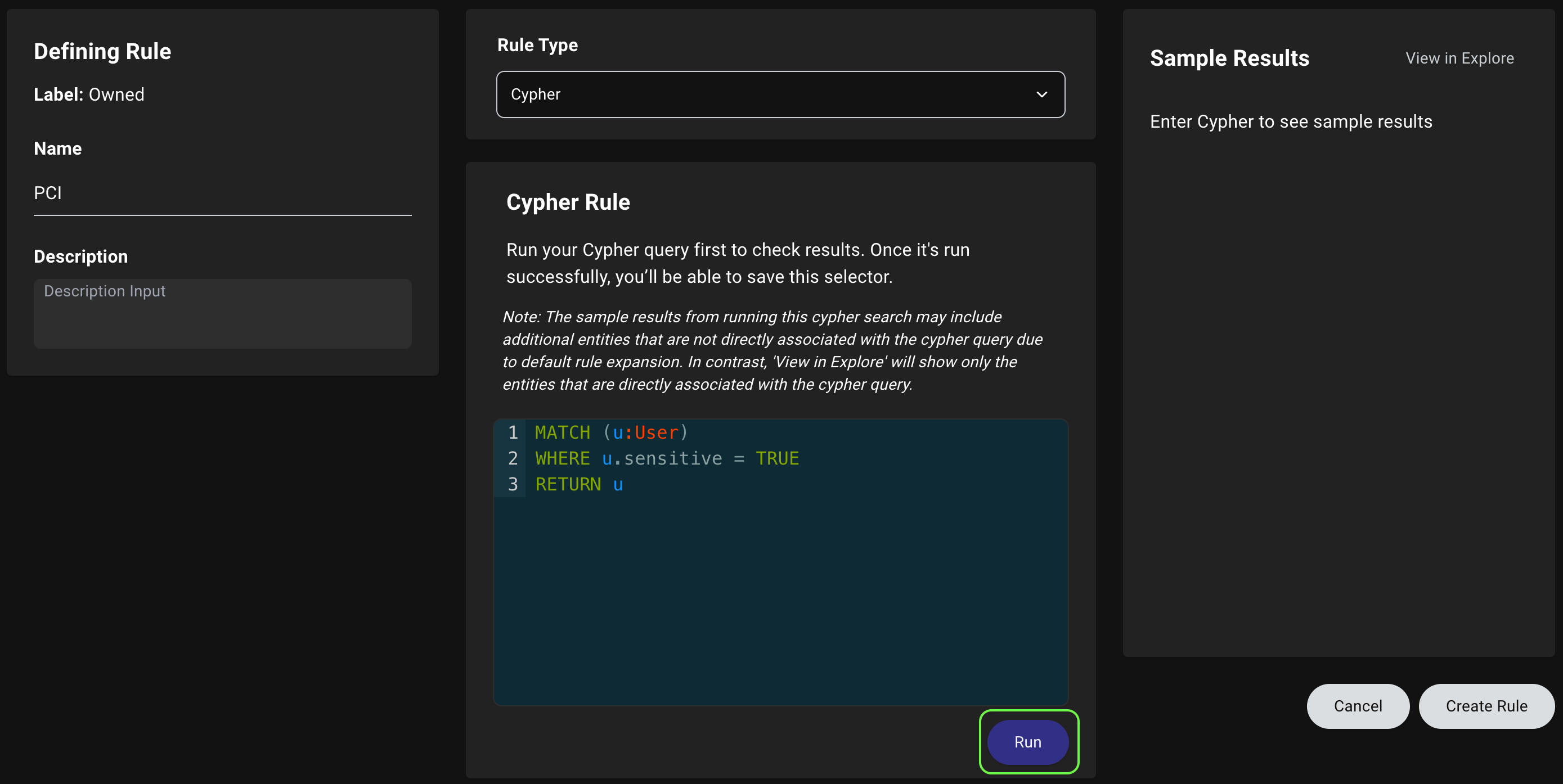Image resolution: width=1563 pixels, height=784 pixels.
Task: Expand the Cypher selector chevron
Action: click(1042, 94)
